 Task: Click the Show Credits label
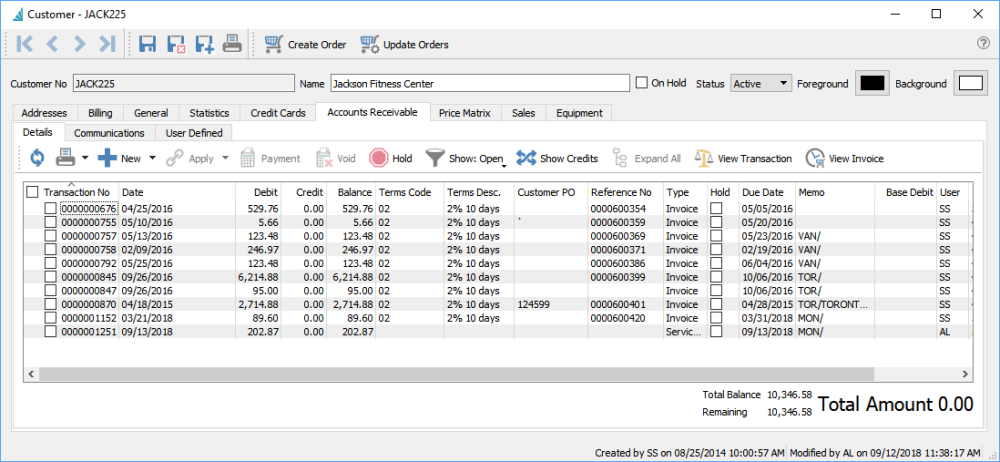point(569,158)
